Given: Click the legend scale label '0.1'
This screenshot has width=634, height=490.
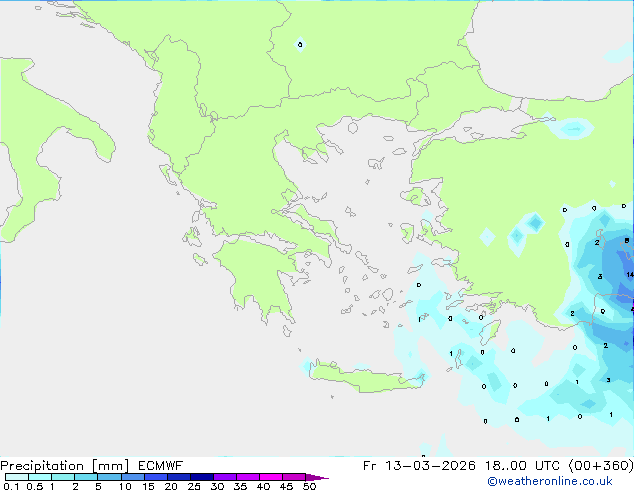Looking at the screenshot, I should click(x=11, y=486).
